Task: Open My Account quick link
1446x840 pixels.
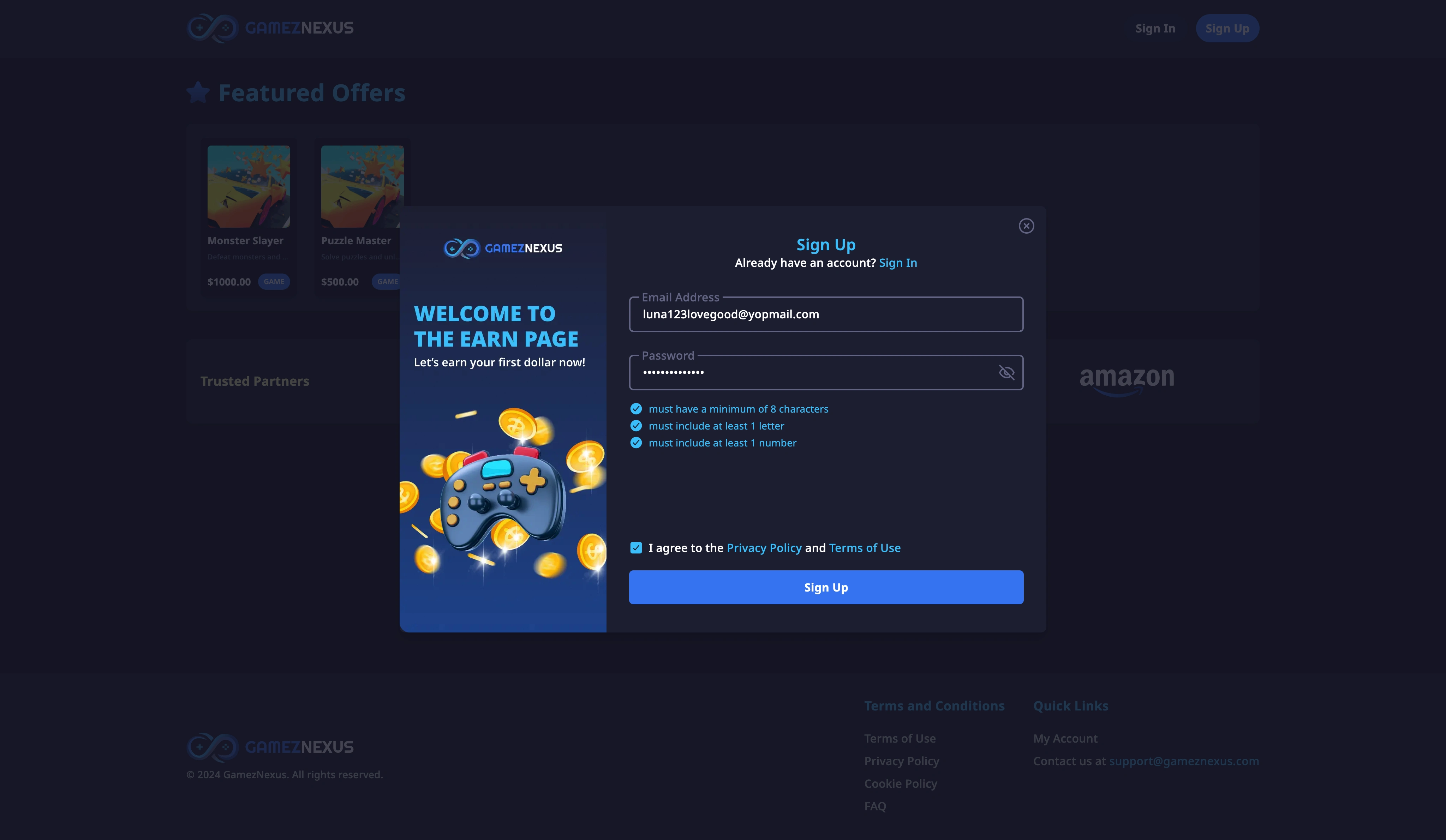Action: click(1065, 738)
